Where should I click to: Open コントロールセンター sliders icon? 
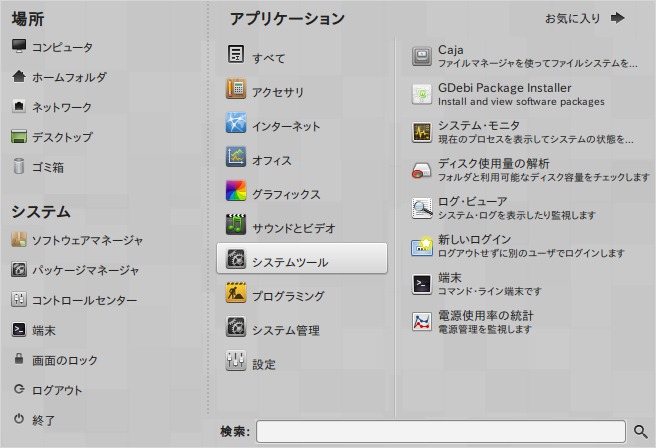[x=19, y=300]
